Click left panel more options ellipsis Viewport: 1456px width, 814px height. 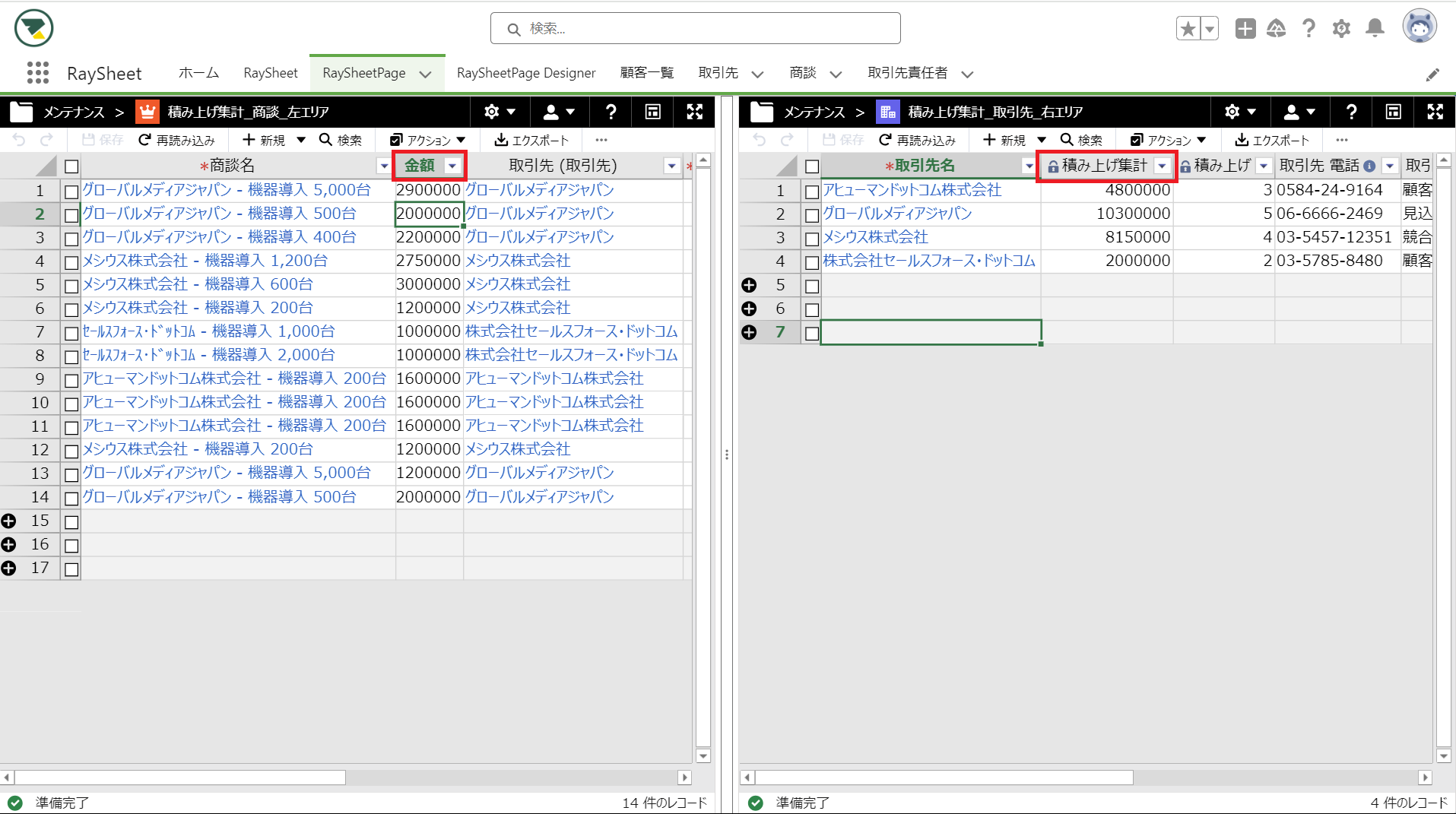point(601,140)
